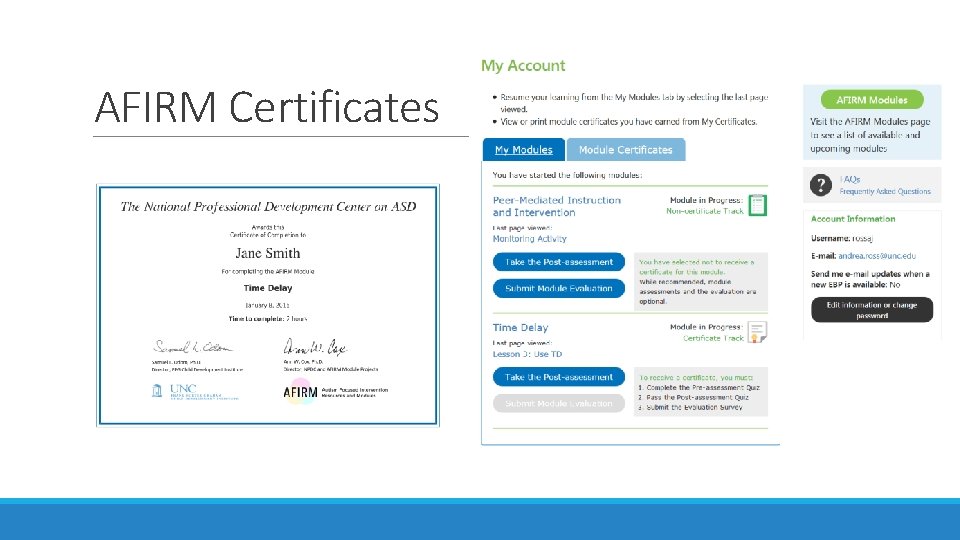
Task: Take the Post-assessment for Peer-Mediated Instruction
Action: pyautogui.click(x=558, y=262)
